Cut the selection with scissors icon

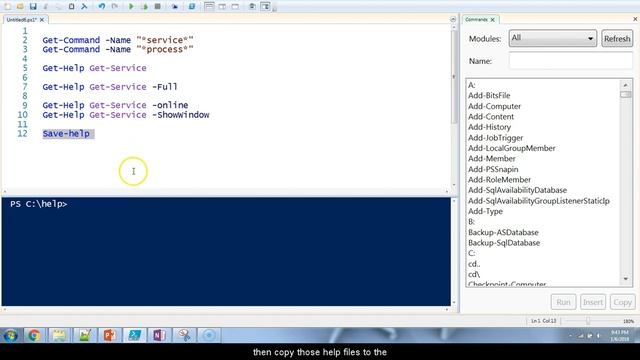[46, 7]
